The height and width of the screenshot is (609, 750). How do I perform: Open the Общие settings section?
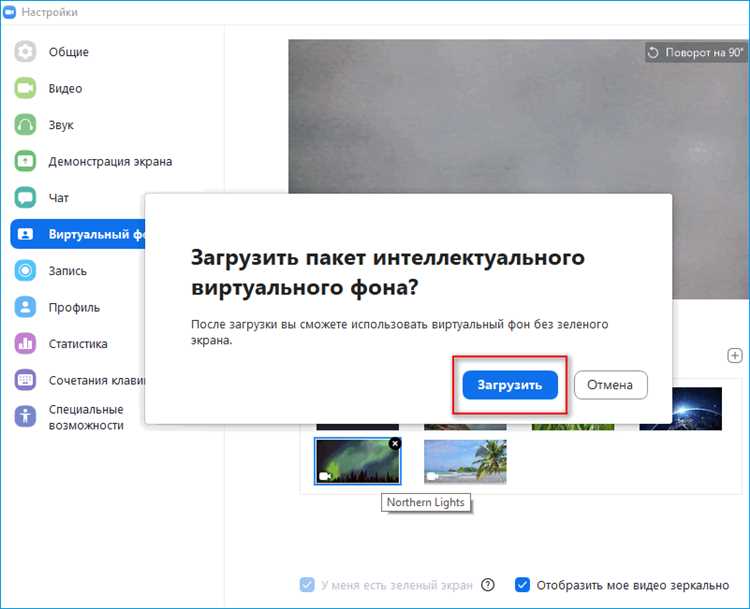tap(69, 52)
